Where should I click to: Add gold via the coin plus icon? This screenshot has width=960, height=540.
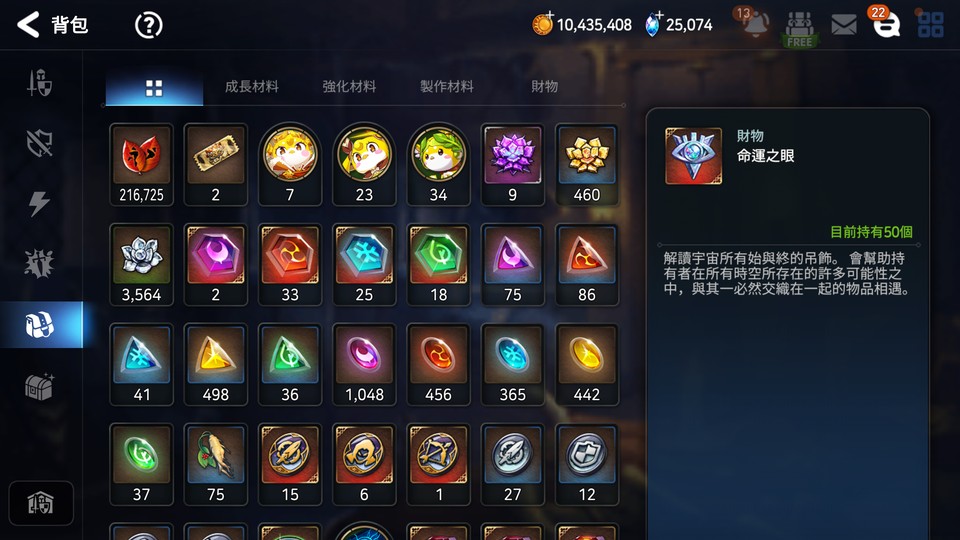click(542, 23)
